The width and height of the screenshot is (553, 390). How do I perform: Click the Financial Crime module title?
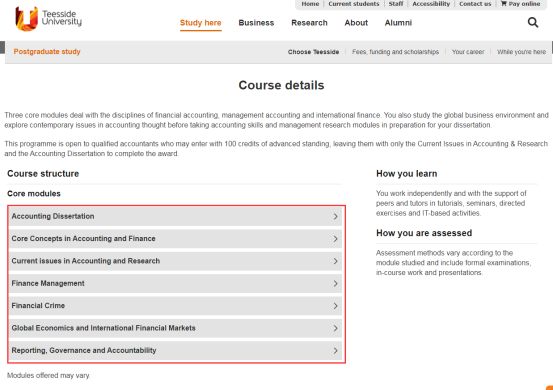(x=38, y=306)
